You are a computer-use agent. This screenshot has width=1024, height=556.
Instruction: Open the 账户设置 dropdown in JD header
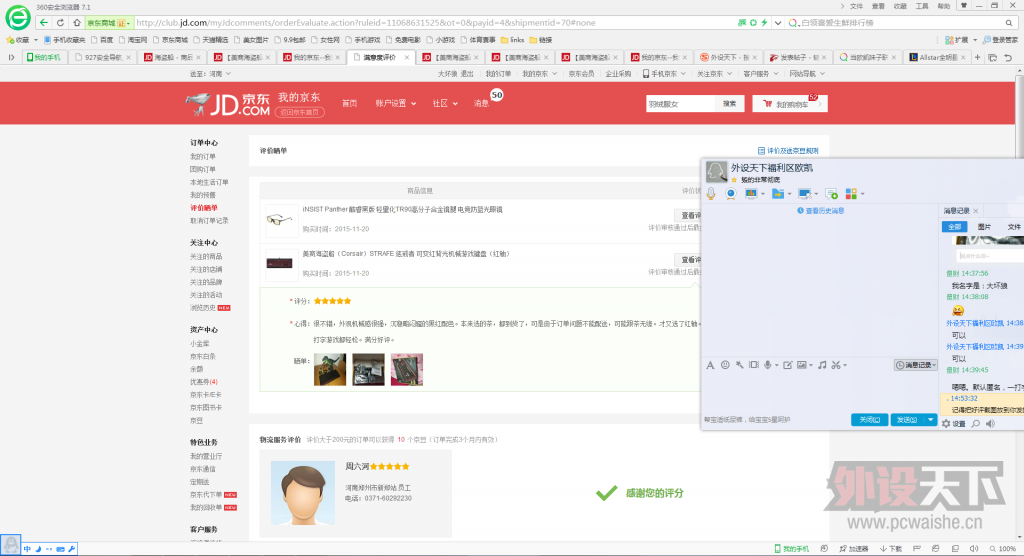(396, 103)
